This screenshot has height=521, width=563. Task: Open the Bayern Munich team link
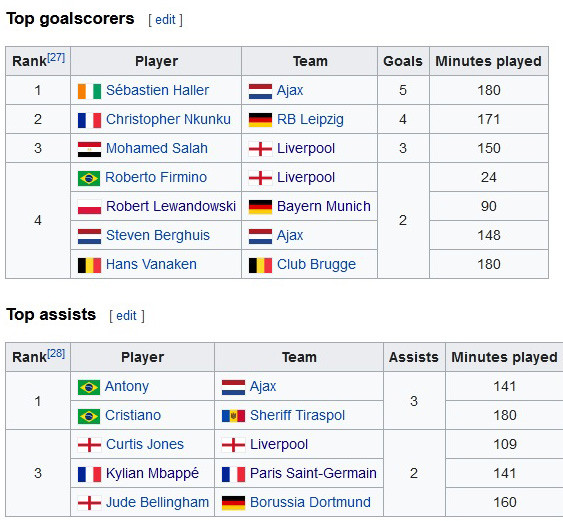click(324, 206)
